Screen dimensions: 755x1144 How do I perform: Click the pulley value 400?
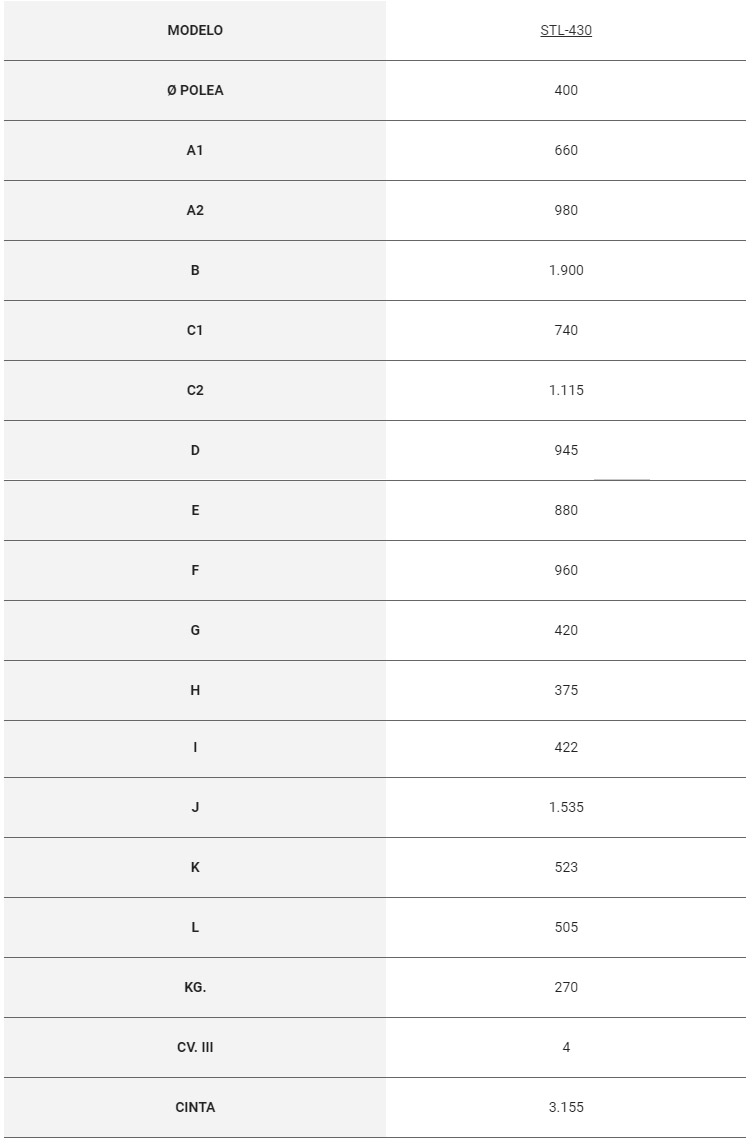(x=566, y=90)
